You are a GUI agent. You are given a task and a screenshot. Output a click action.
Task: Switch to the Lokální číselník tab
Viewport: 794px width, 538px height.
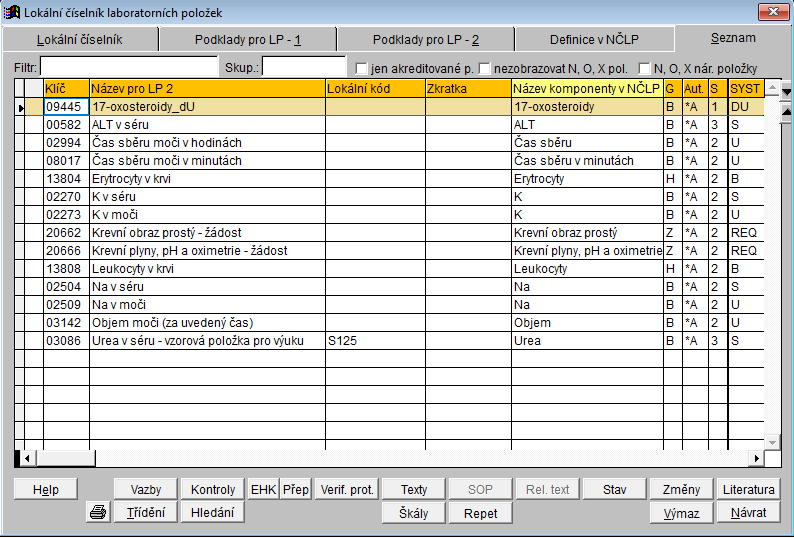[79, 40]
